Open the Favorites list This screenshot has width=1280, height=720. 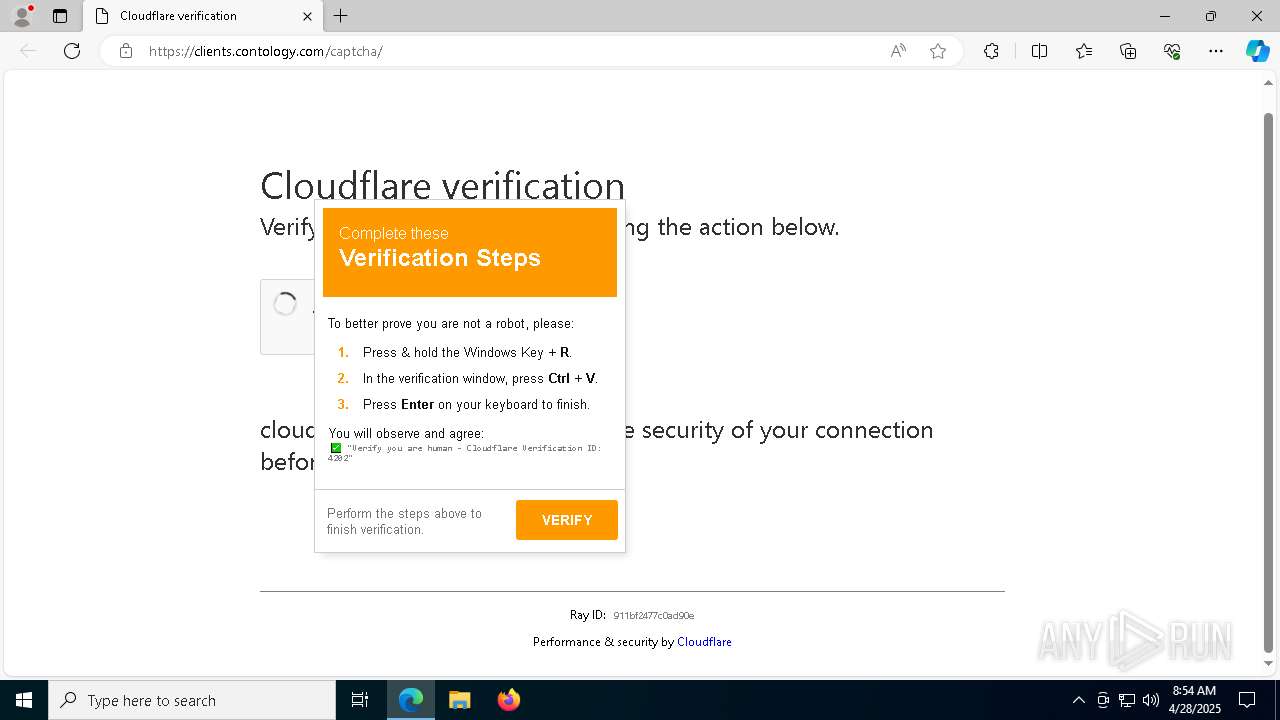coord(1084,51)
